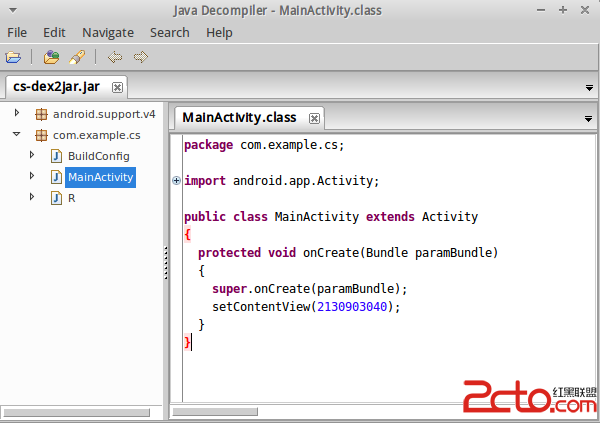Minimize the Java Decompiler window
Screen dimensions: 600x423
click(x=541, y=10)
